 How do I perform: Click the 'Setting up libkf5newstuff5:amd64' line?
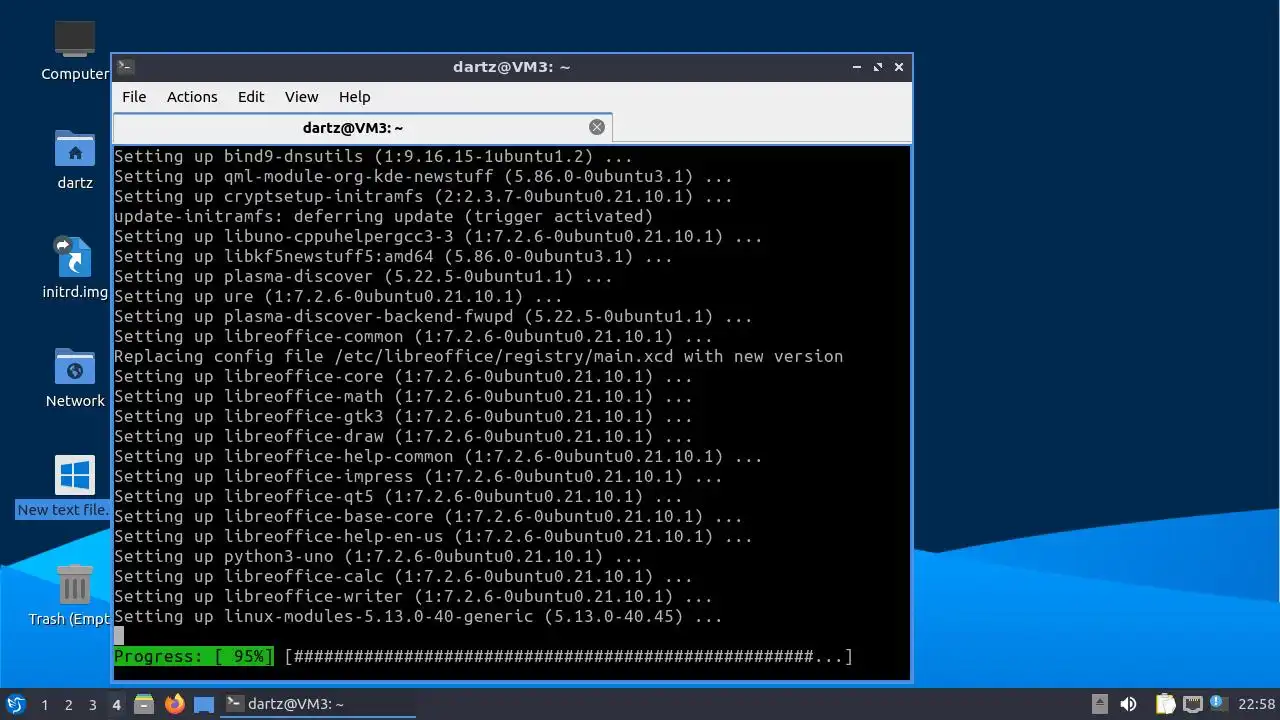393,256
